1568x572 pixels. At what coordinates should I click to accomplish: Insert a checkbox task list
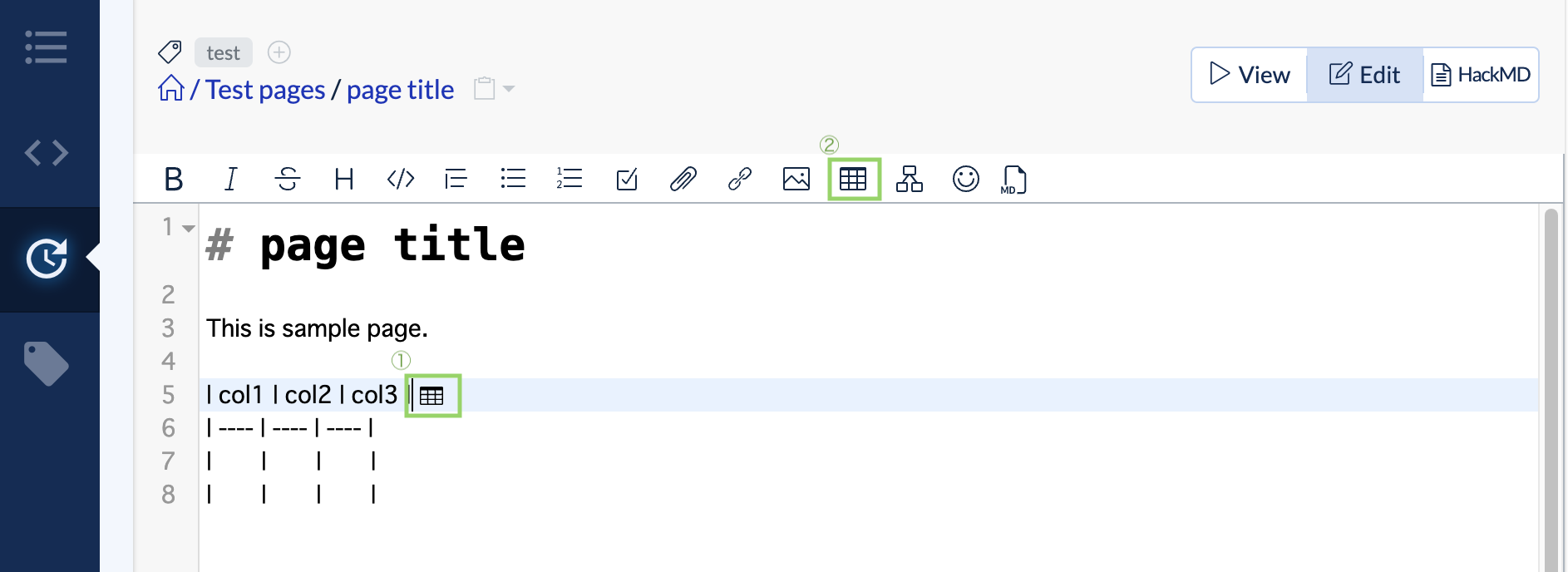coord(627,179)
